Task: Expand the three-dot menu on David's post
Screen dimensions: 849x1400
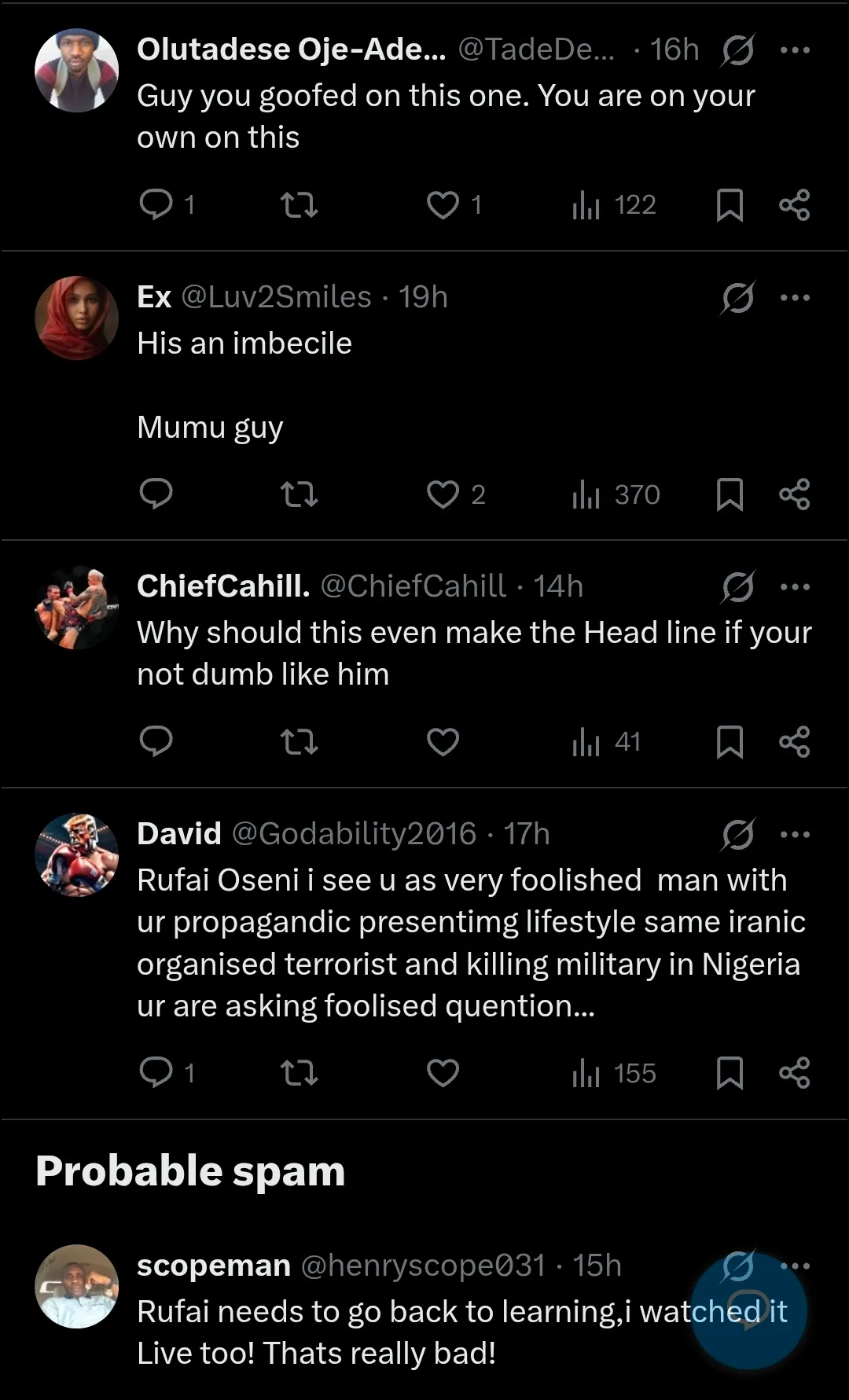Action: tap(795, 835)
